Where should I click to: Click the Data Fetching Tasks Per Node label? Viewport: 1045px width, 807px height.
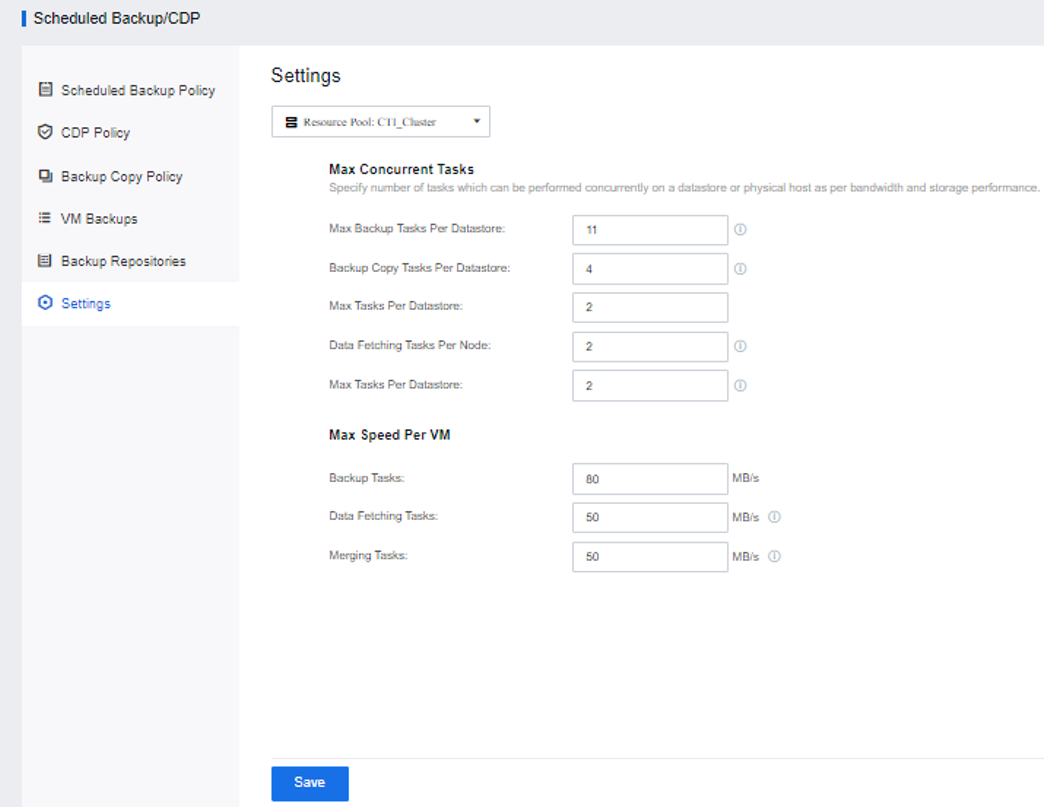tap(410, 345)
